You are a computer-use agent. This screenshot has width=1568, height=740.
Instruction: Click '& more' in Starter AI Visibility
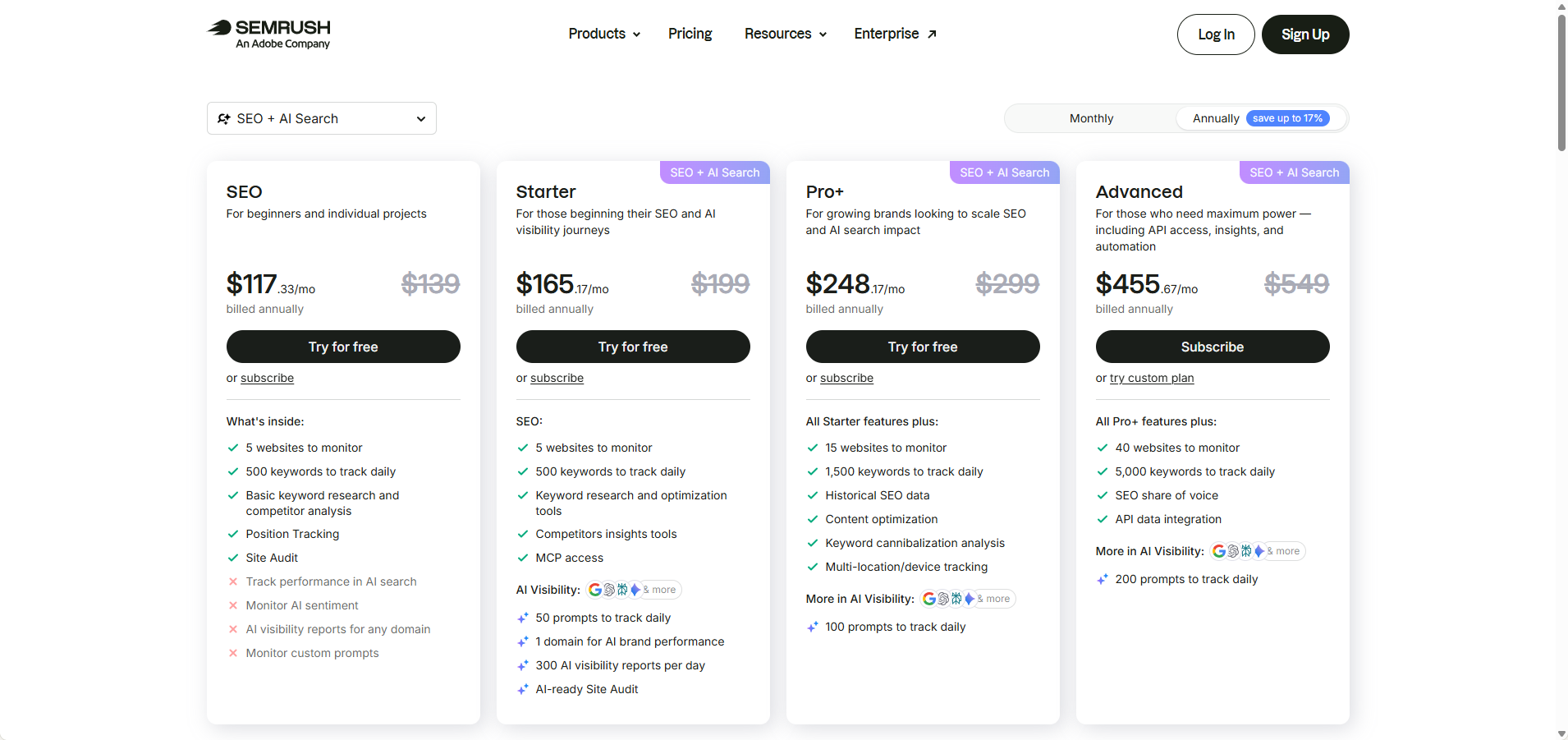[x=660, y=590]
